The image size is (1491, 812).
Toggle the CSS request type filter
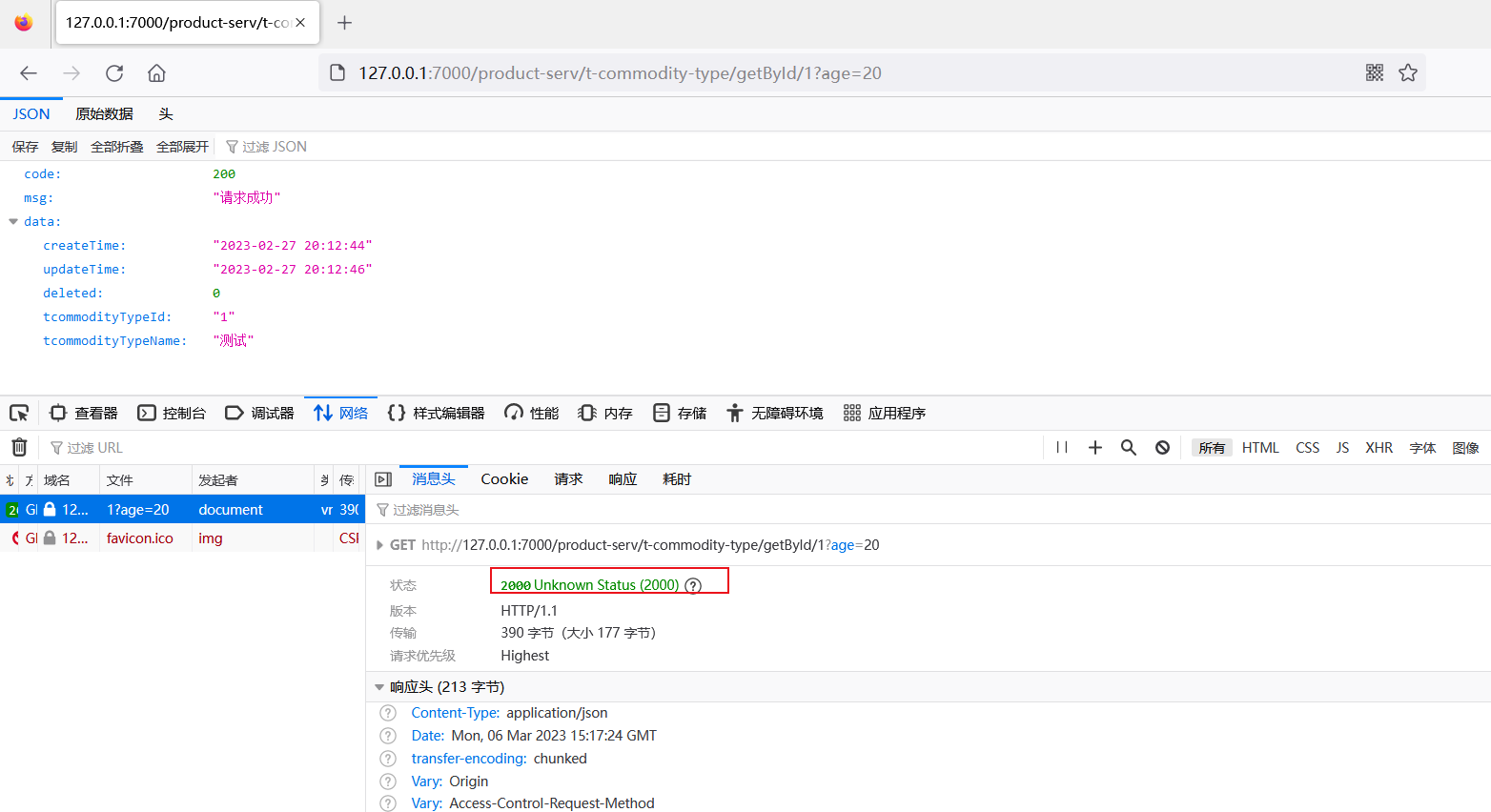click(x=1307, y=448)
